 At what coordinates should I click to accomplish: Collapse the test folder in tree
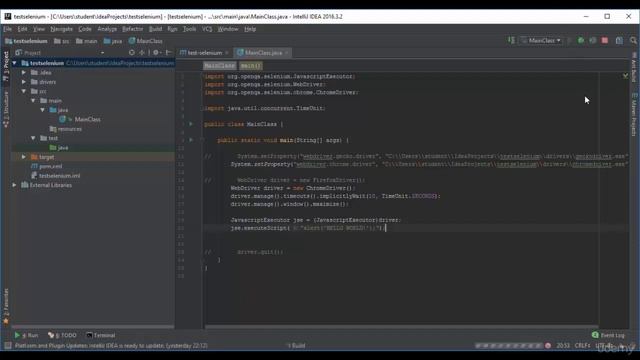[x=33, y=138]
